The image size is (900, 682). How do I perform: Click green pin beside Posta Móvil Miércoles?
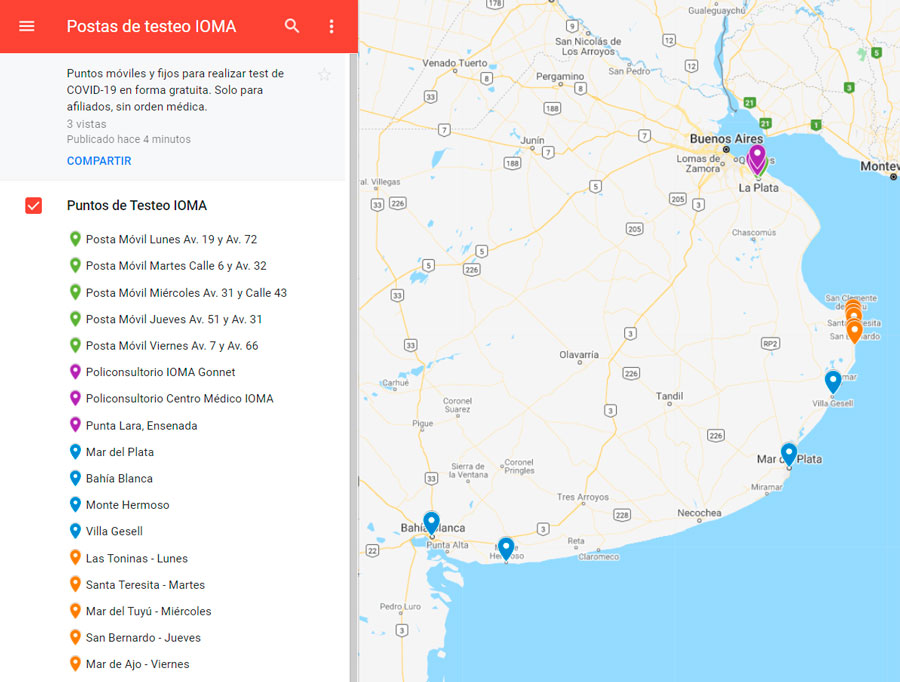point(75,292)
